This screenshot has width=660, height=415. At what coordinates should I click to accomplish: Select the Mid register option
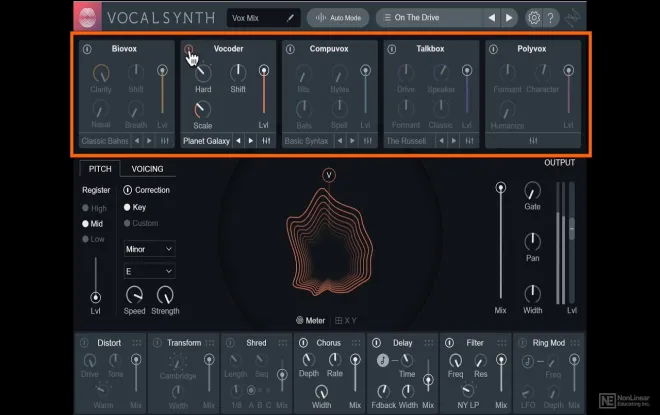click(x=93, y=224)
